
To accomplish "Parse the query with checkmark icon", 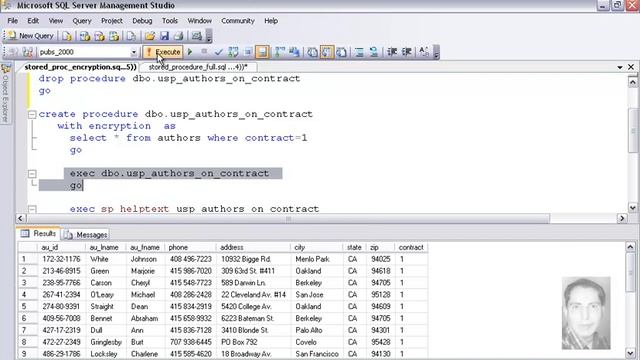I will pyautogui.click(x=218, y=52).
